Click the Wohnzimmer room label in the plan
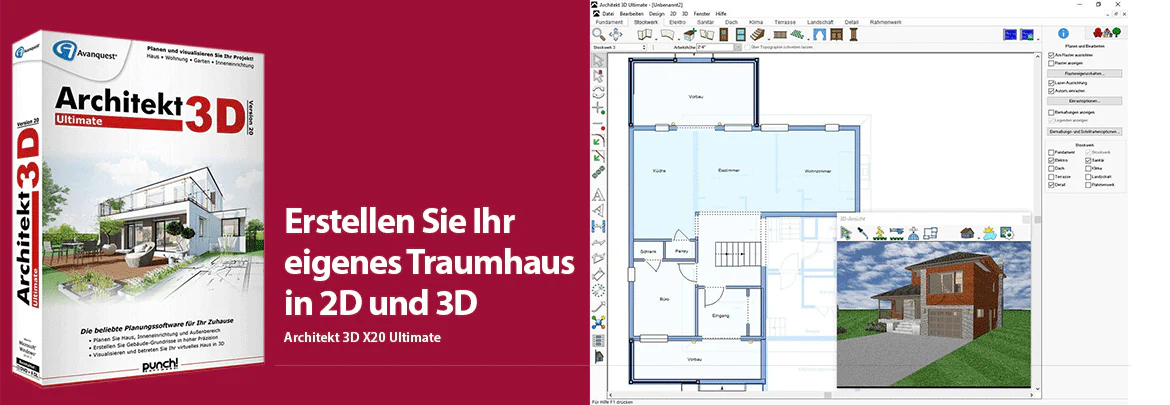Image resolution: width=1170 pixels, height=405 pixels. tap(816, 172)
